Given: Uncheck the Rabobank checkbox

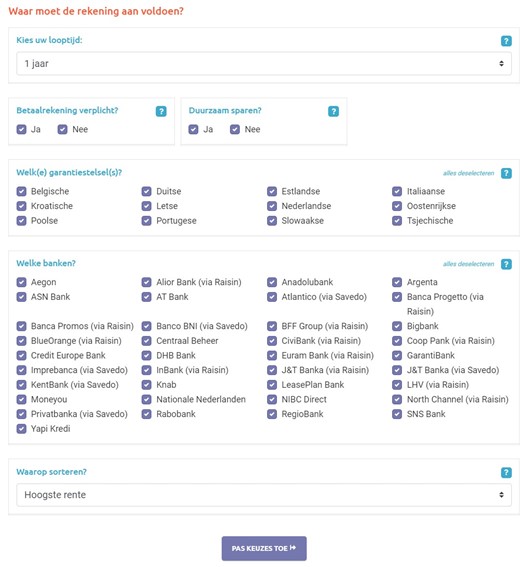Looking at the screenshot, I should tap(146, 414).
